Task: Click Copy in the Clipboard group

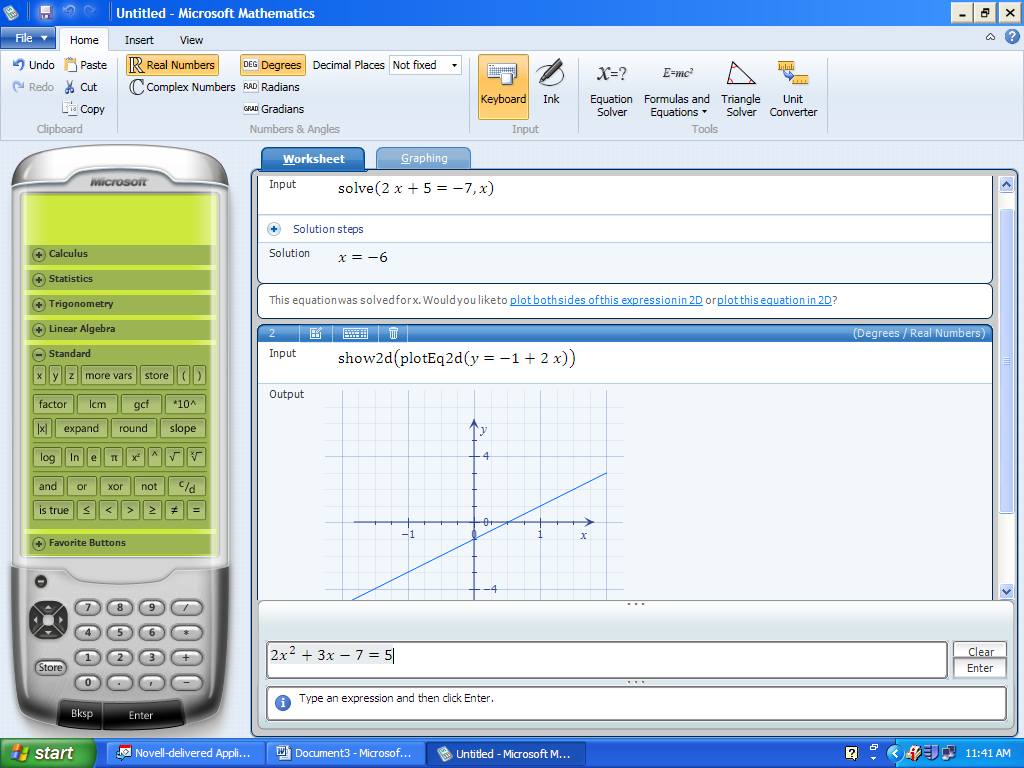Action: tap(84, 109)
